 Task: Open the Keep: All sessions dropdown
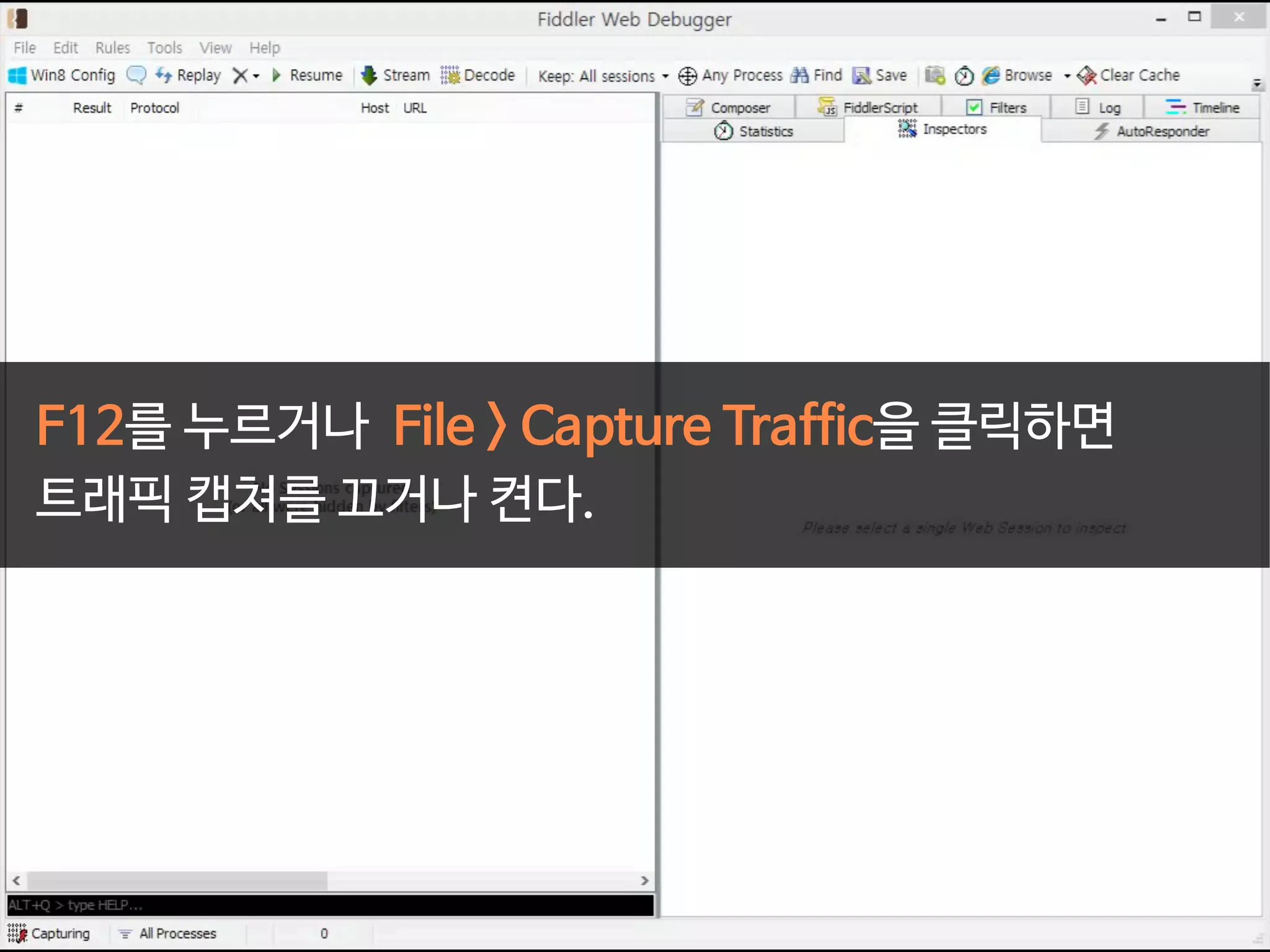pos(603,76)
